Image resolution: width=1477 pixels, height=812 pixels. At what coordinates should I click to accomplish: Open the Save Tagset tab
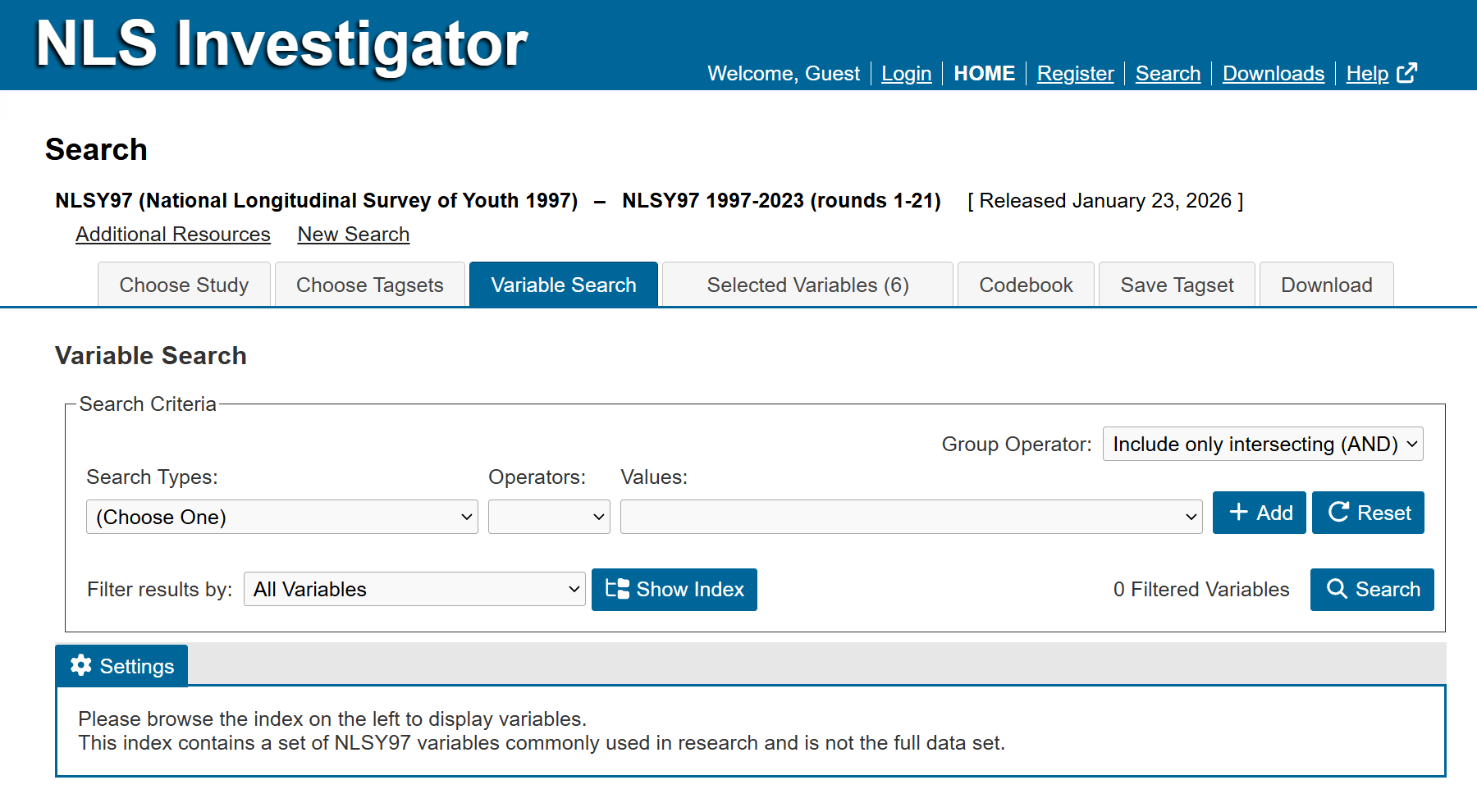pyautogui.click(x=1177, y=285)
